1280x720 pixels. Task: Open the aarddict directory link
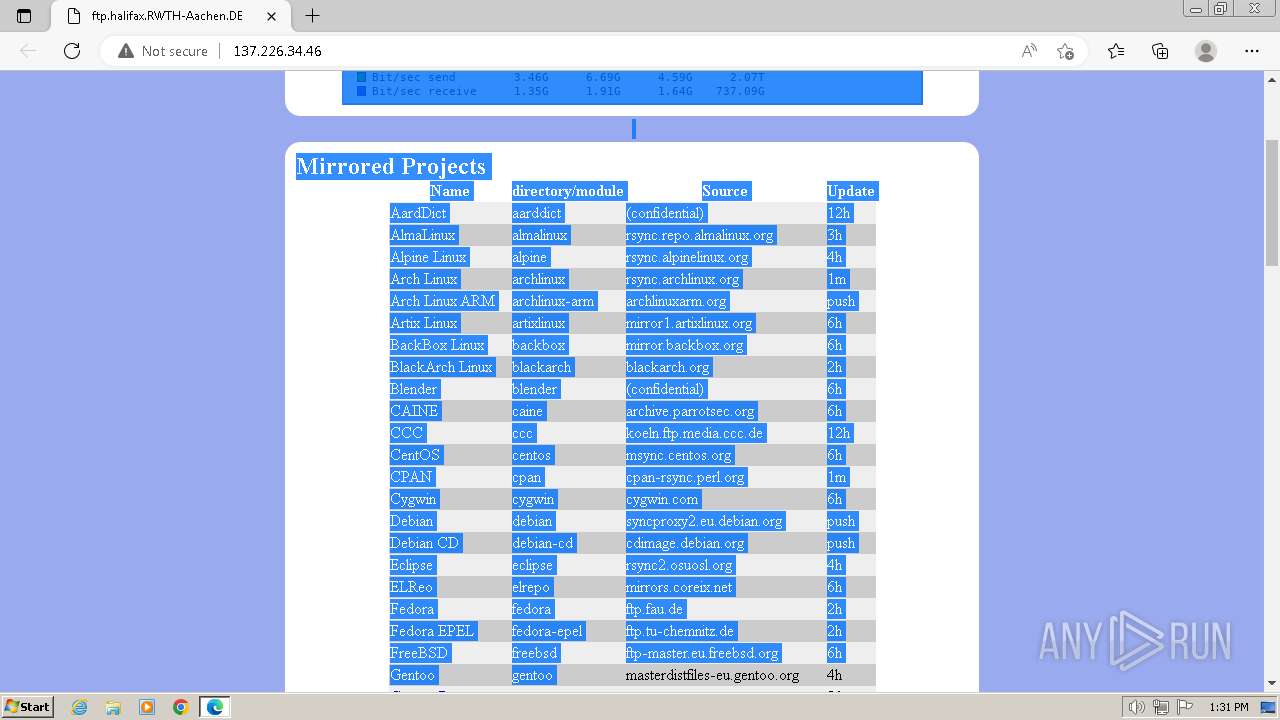538,213
